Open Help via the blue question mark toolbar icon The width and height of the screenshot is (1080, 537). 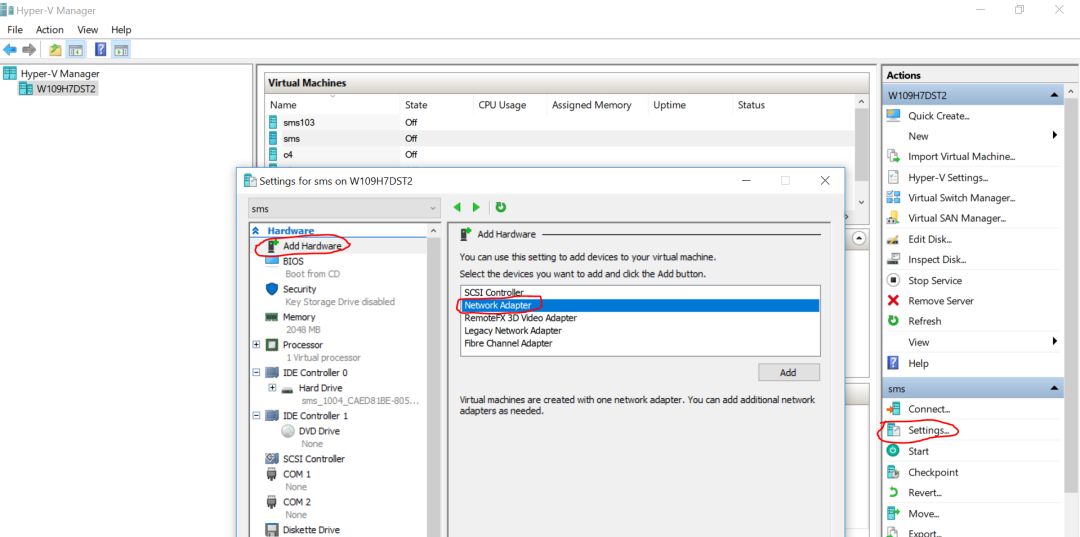[101, 50]
